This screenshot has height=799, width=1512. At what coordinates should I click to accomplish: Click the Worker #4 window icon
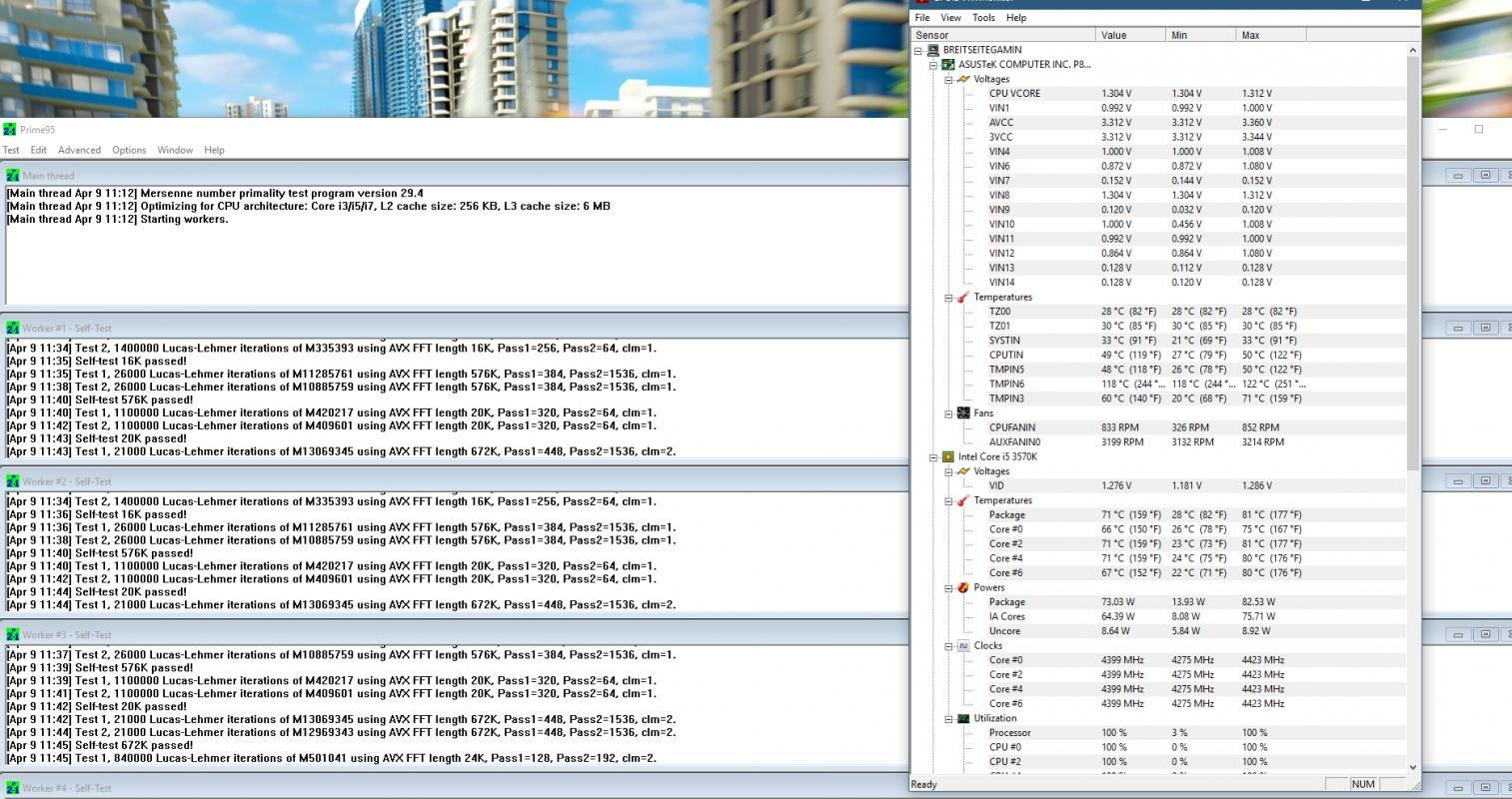12,788
